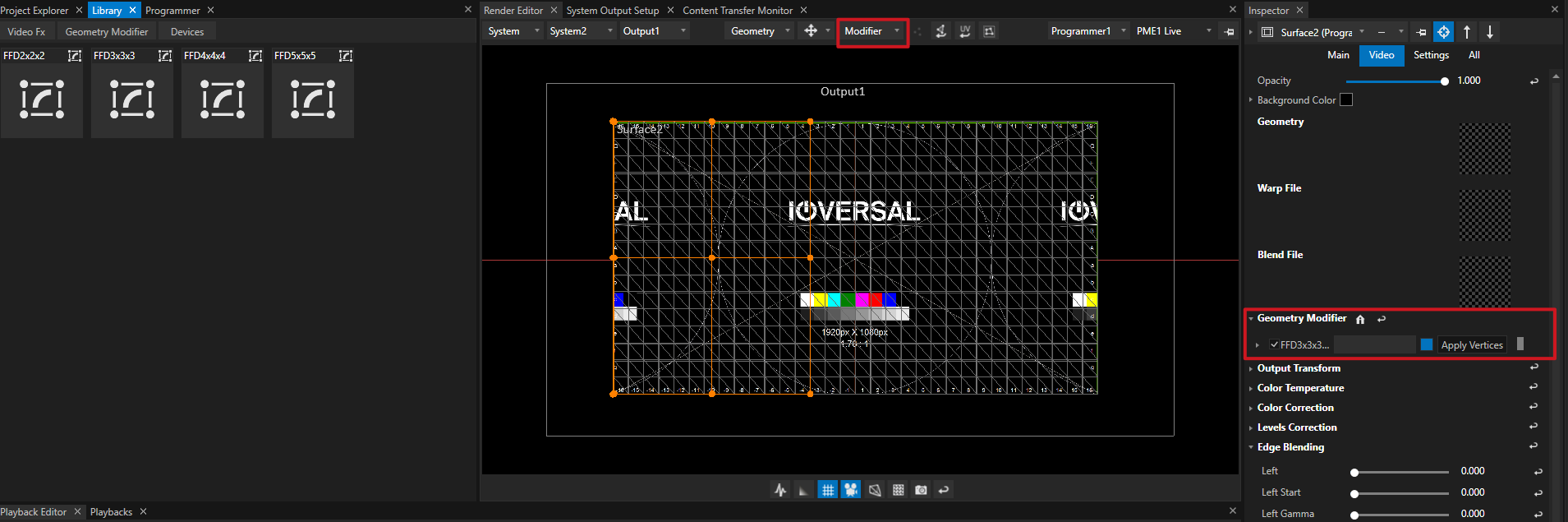Click the axis transform icon after Modifier
Screen dimensions: 1568x522
point(941,31)
